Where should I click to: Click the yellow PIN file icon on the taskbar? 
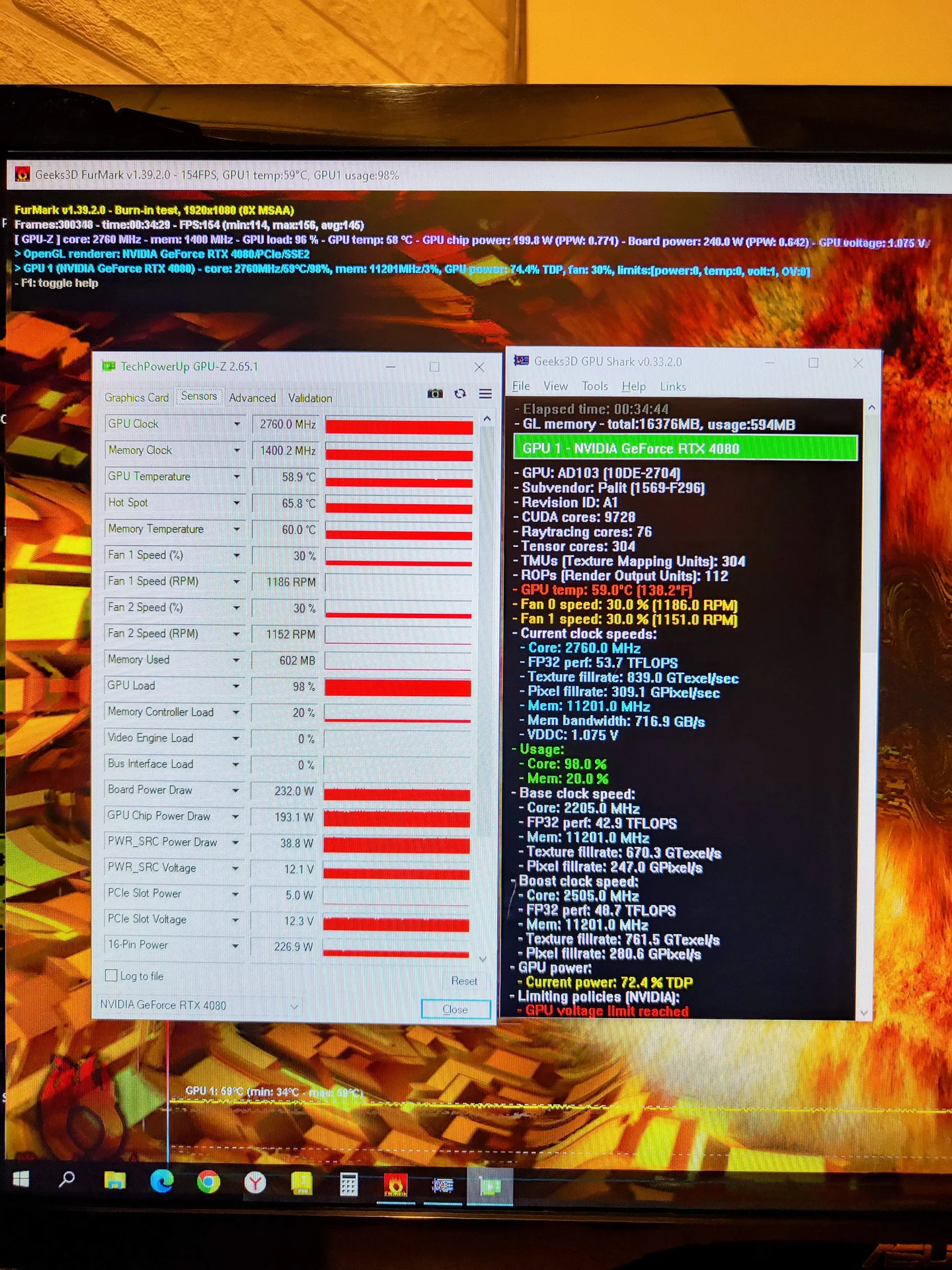(x=302, y=1183)
